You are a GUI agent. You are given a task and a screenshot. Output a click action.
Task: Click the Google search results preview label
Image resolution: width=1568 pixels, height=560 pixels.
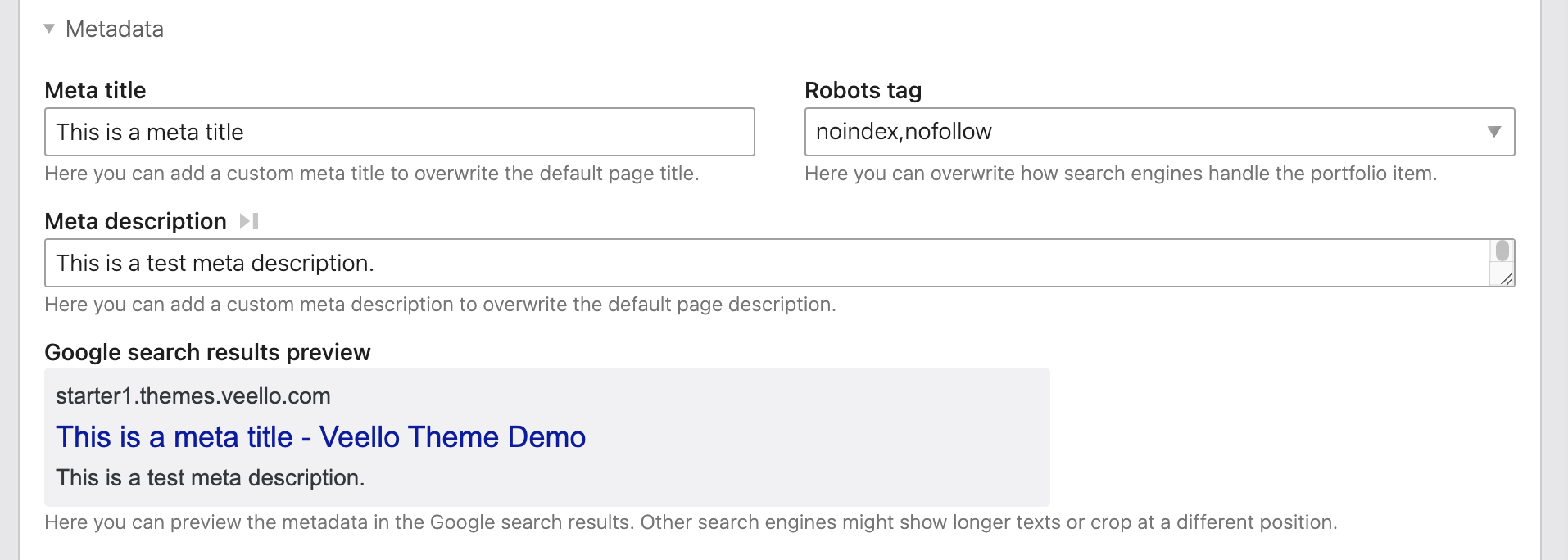tap(207, 352)
